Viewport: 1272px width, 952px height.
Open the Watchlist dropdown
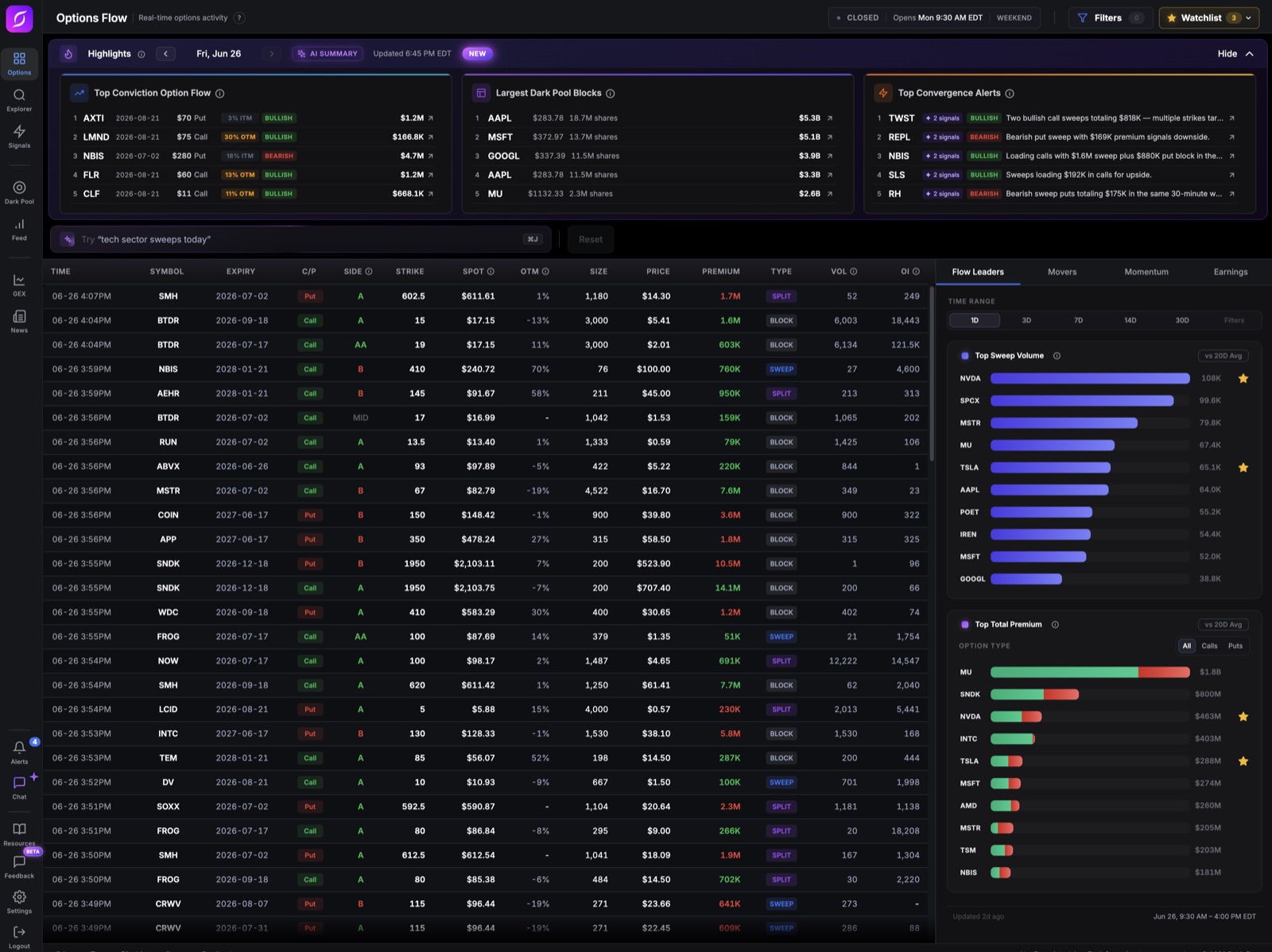pos(1209,17)
